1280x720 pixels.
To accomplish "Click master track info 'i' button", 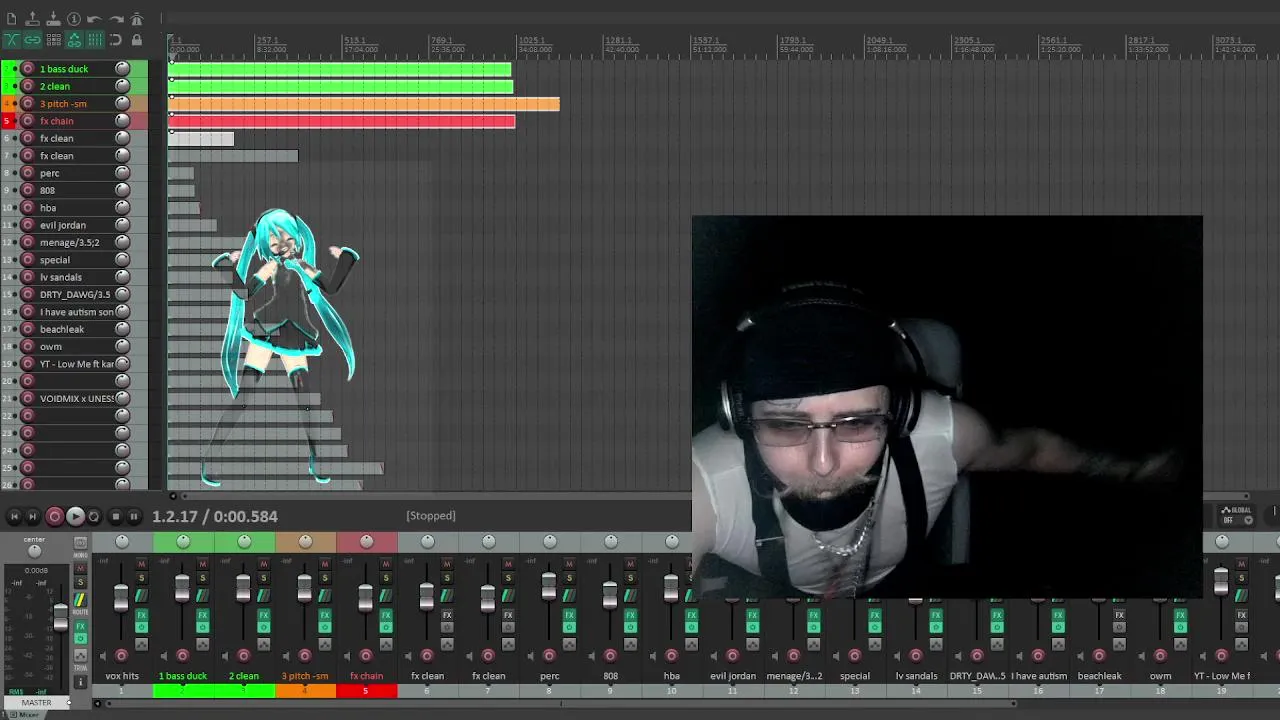I will (x=80, y=681).
